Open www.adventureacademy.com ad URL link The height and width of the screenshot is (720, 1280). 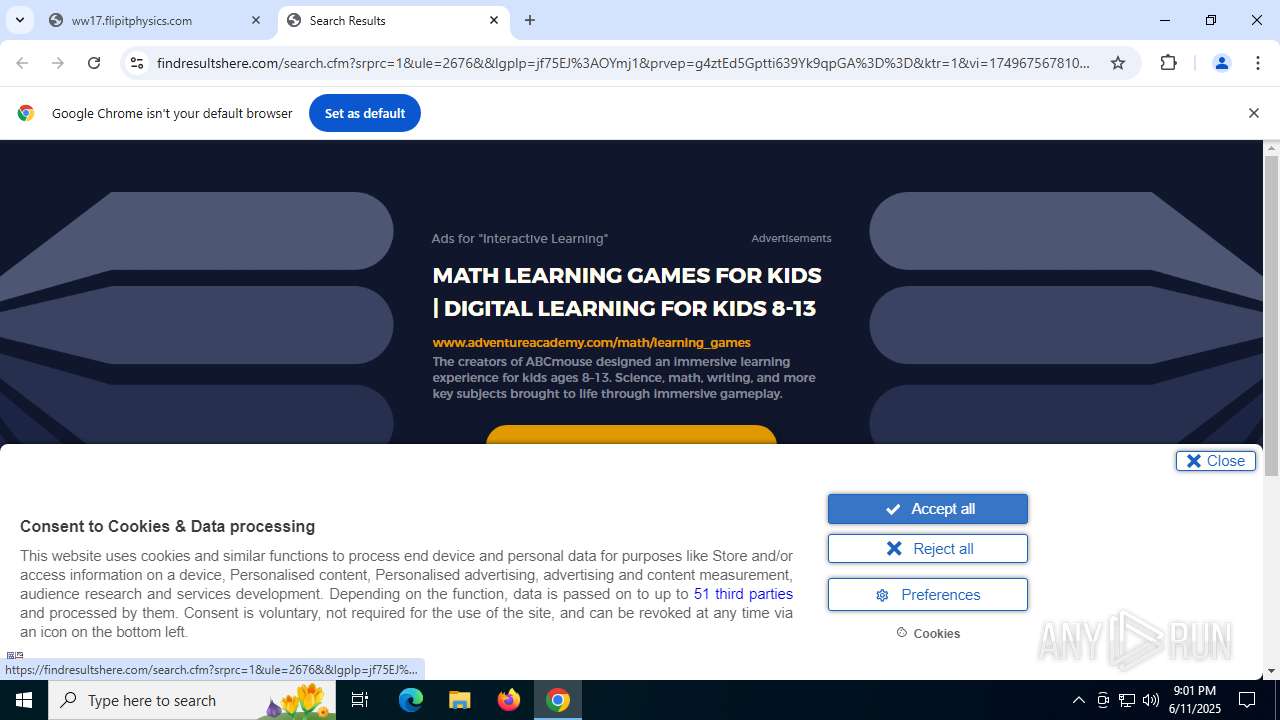coord(591,342)
